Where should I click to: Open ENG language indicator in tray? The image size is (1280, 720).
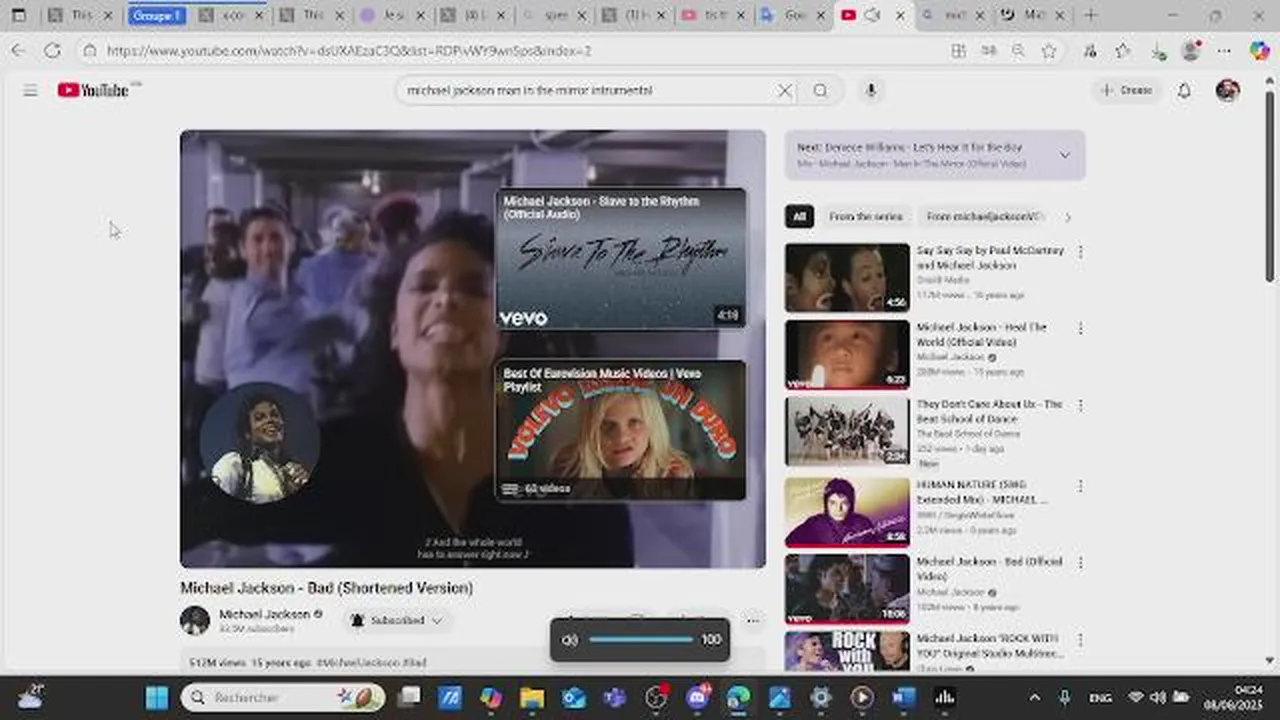[1099, 697]
